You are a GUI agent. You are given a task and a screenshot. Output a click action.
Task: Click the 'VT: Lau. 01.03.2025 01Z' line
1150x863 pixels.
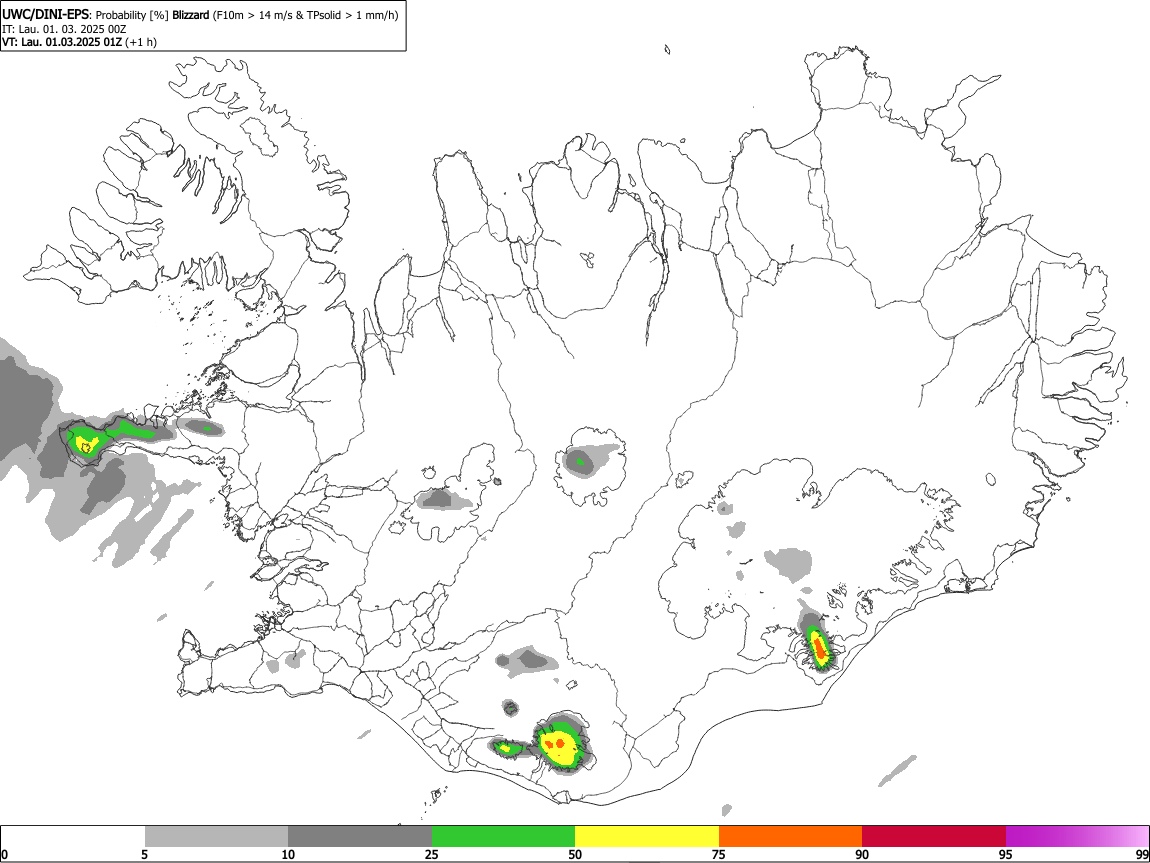click(x=62, y=42)
